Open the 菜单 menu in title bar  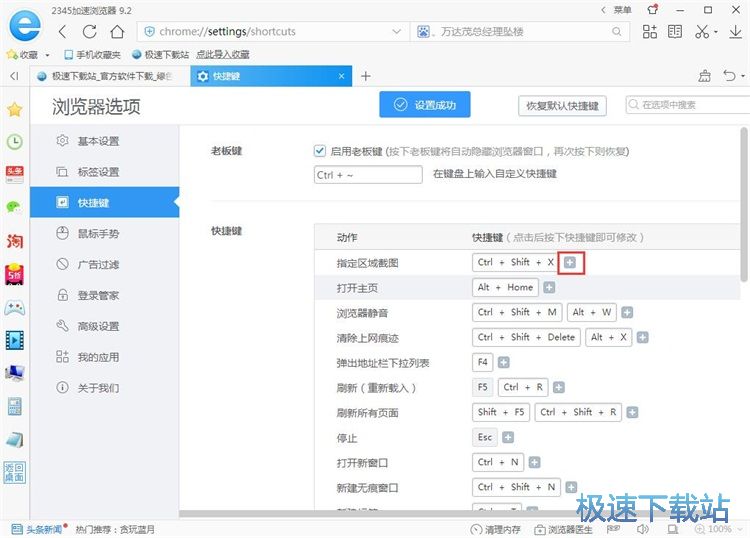pos(622,10)
